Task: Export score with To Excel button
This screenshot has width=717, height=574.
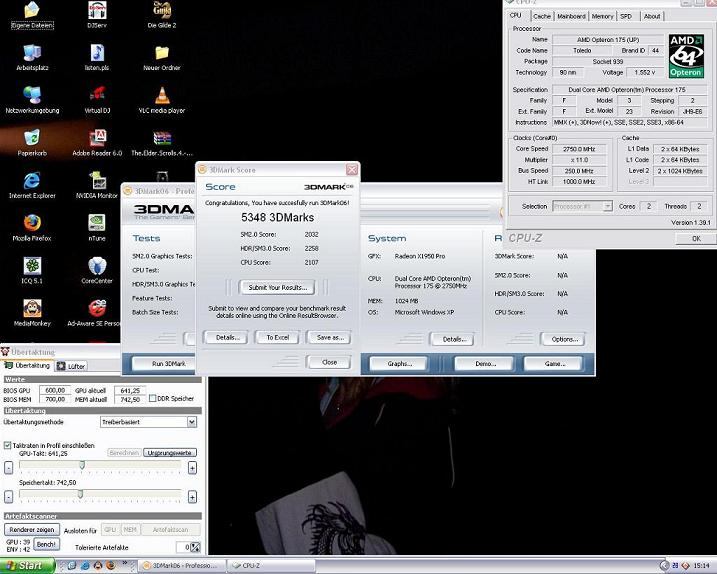Action: 278,338
